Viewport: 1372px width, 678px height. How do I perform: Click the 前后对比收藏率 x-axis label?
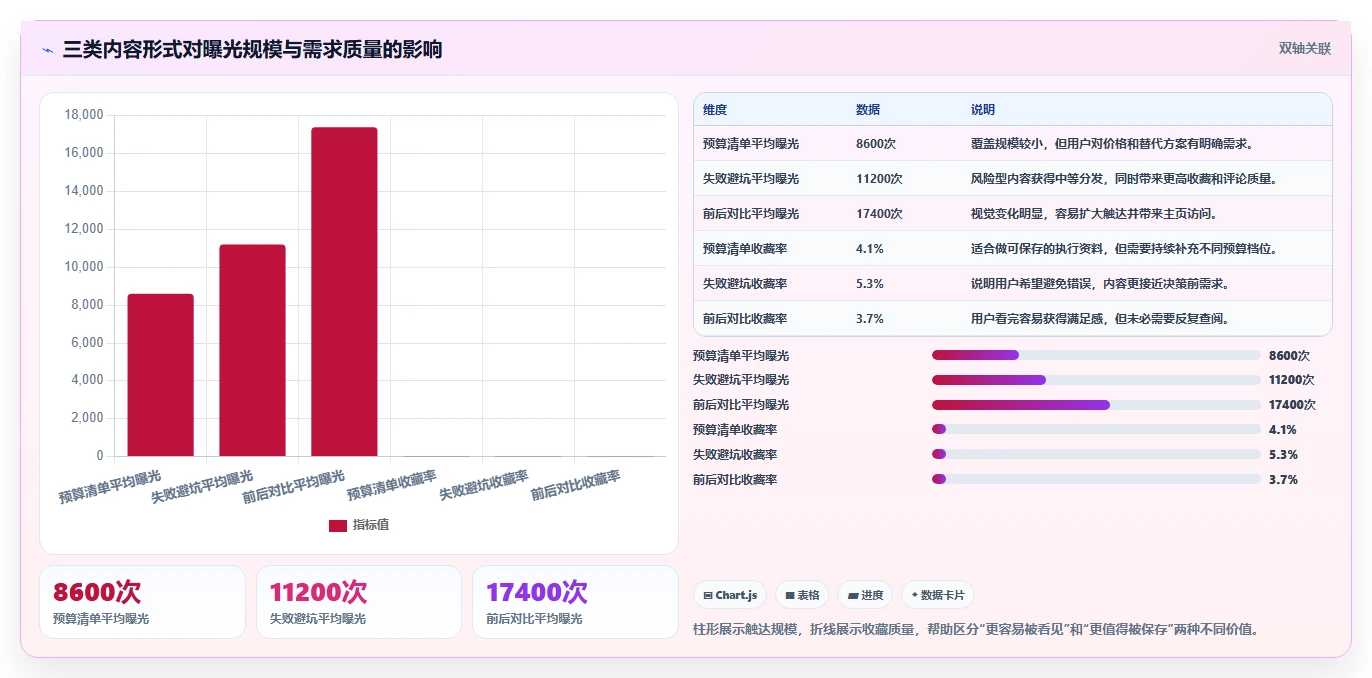coord(576,485)
